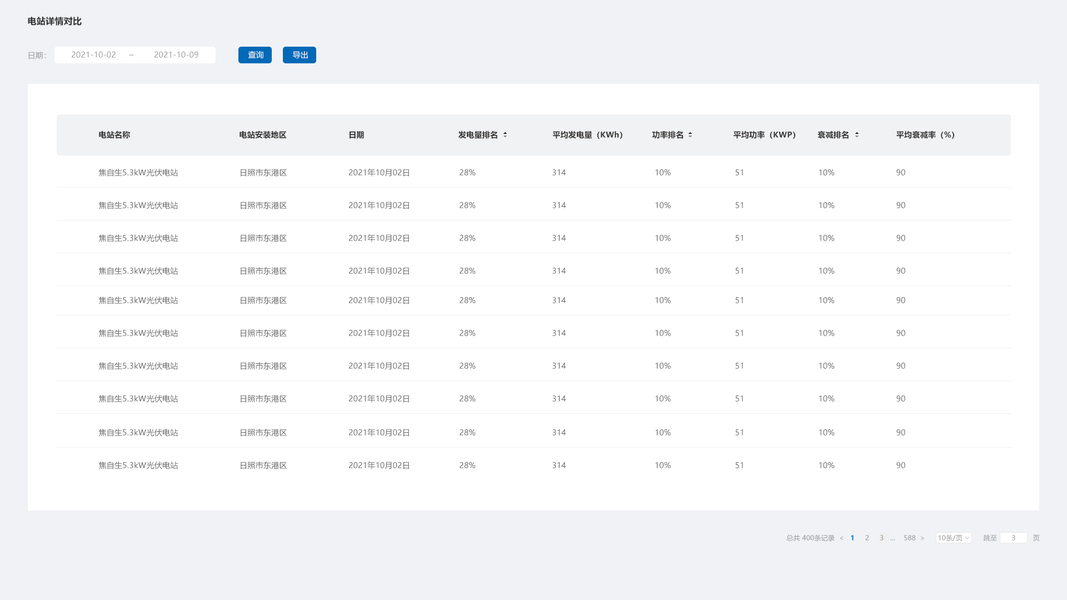
Task: Open the 10条/页 page size dropdown
Action: (x=953, y=538)
